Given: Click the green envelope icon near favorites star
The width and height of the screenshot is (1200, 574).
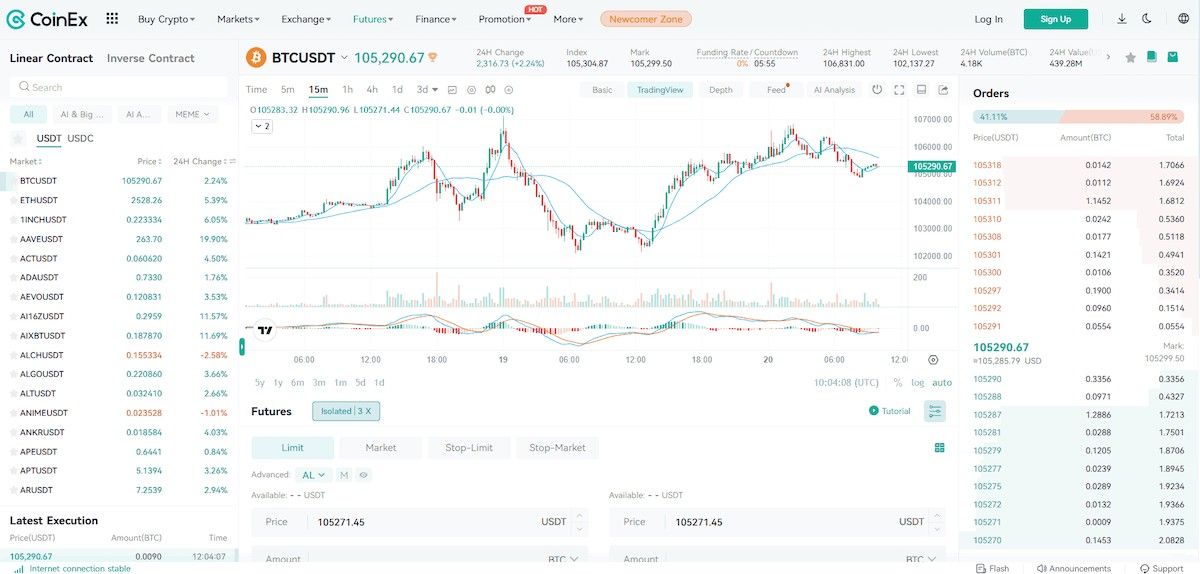Looking at the screenshot, I should [1173, 57].
